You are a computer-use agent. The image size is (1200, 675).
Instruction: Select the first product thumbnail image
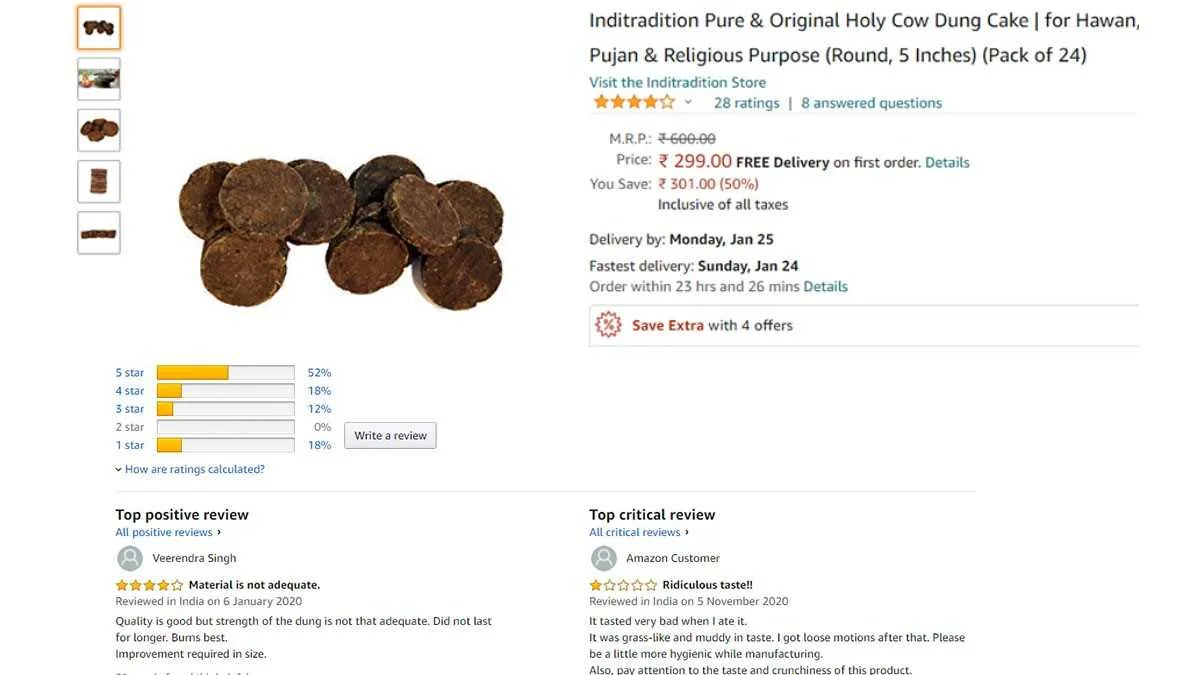coord(99,28)
